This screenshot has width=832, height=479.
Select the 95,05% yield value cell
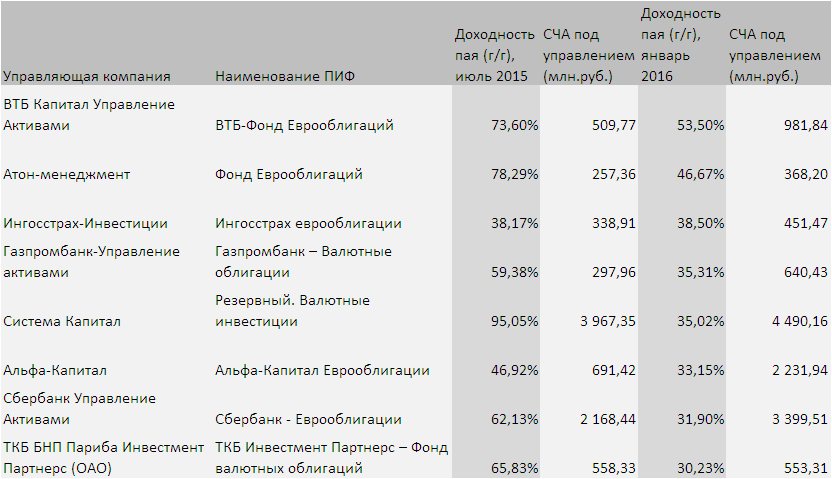[514, 322]
